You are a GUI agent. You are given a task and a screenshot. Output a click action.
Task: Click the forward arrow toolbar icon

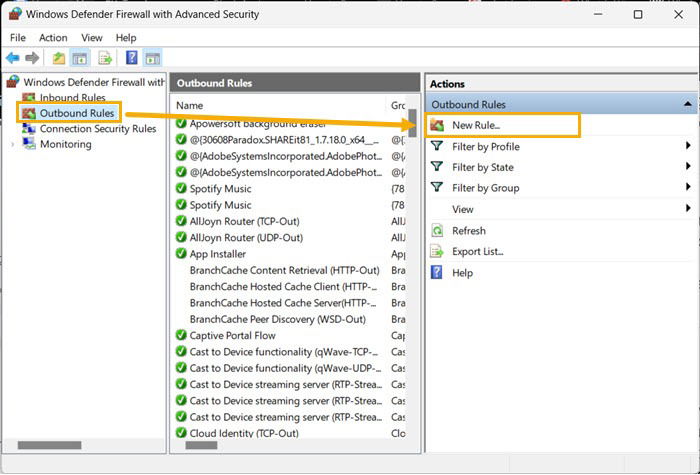click(x=32, y=58)
